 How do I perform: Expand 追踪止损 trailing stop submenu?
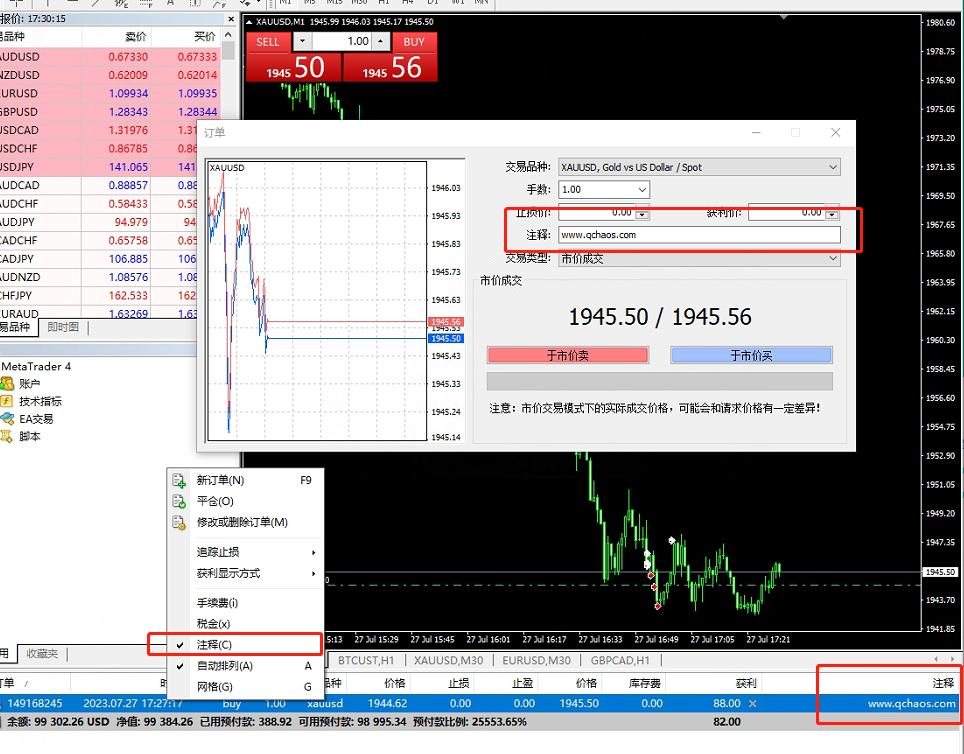click(245, 552)
